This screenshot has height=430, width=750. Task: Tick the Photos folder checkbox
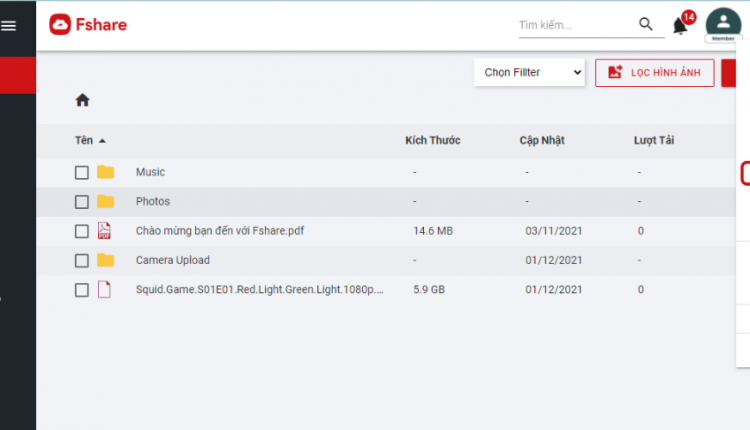[82, 202]
